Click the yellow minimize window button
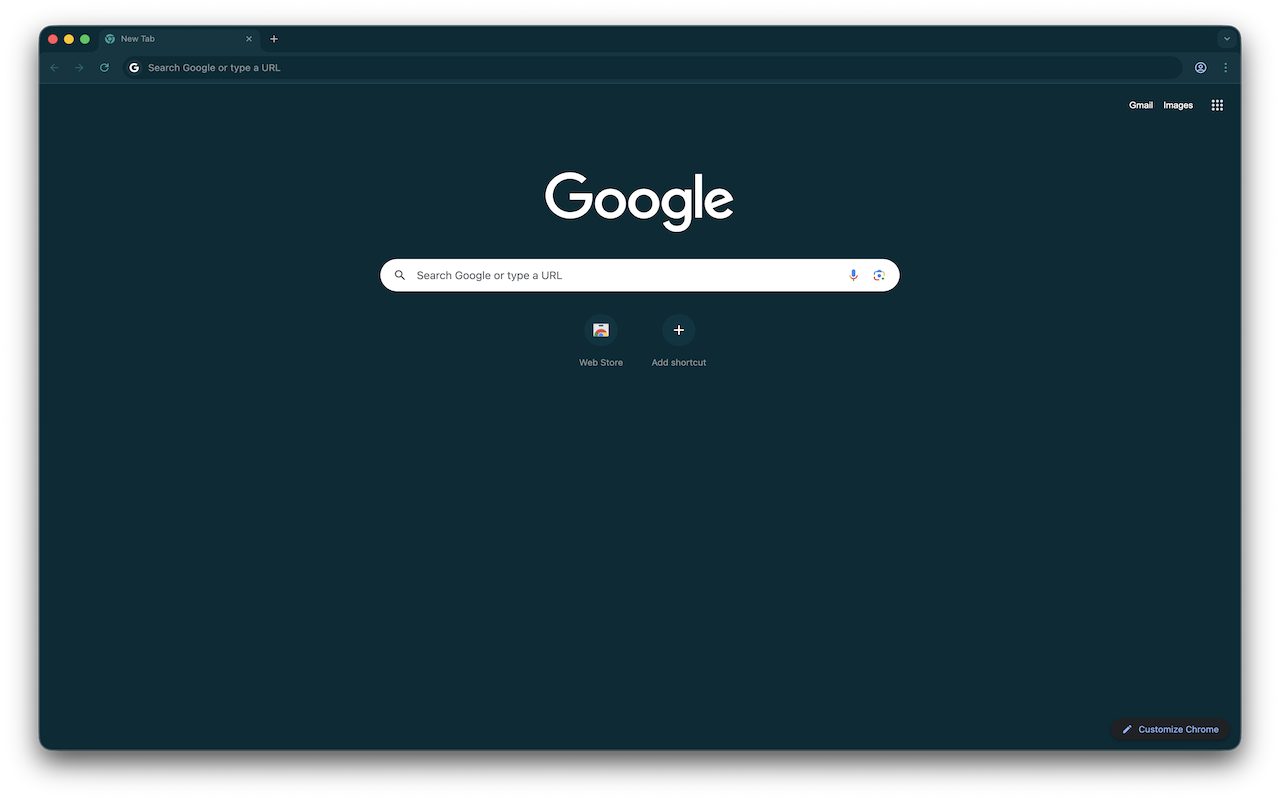The width and height of the screenshot is (1280, 800). [69, 39]
